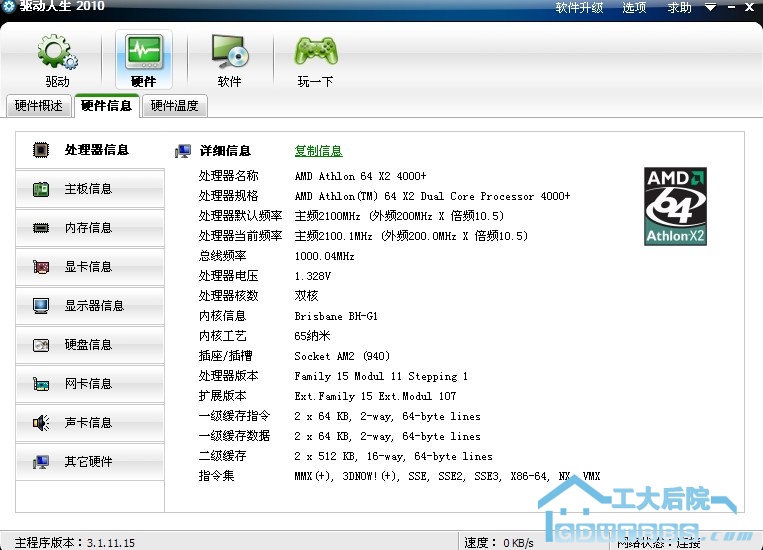Click the 一级缓存指令 cache value
The height and width of the screenshot is (550, 763).
tap(387, 417)
